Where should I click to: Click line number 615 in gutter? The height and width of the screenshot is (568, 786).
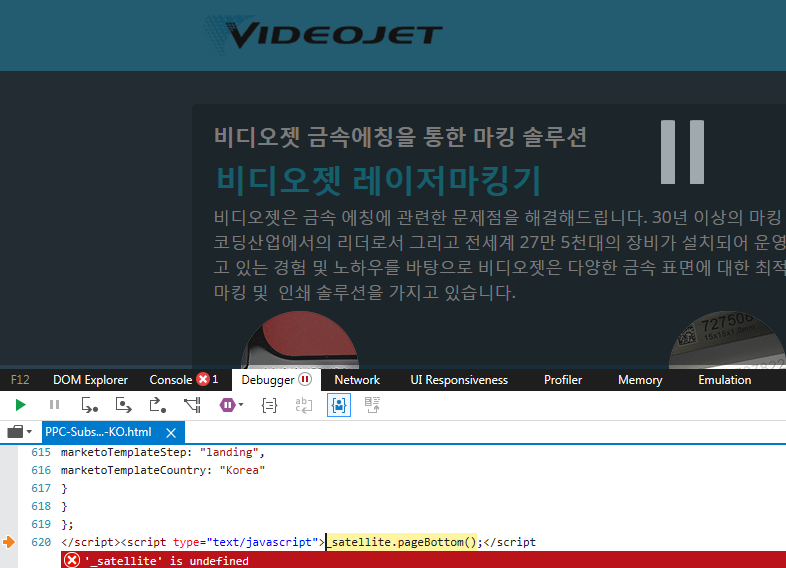[x=41, y=452]
